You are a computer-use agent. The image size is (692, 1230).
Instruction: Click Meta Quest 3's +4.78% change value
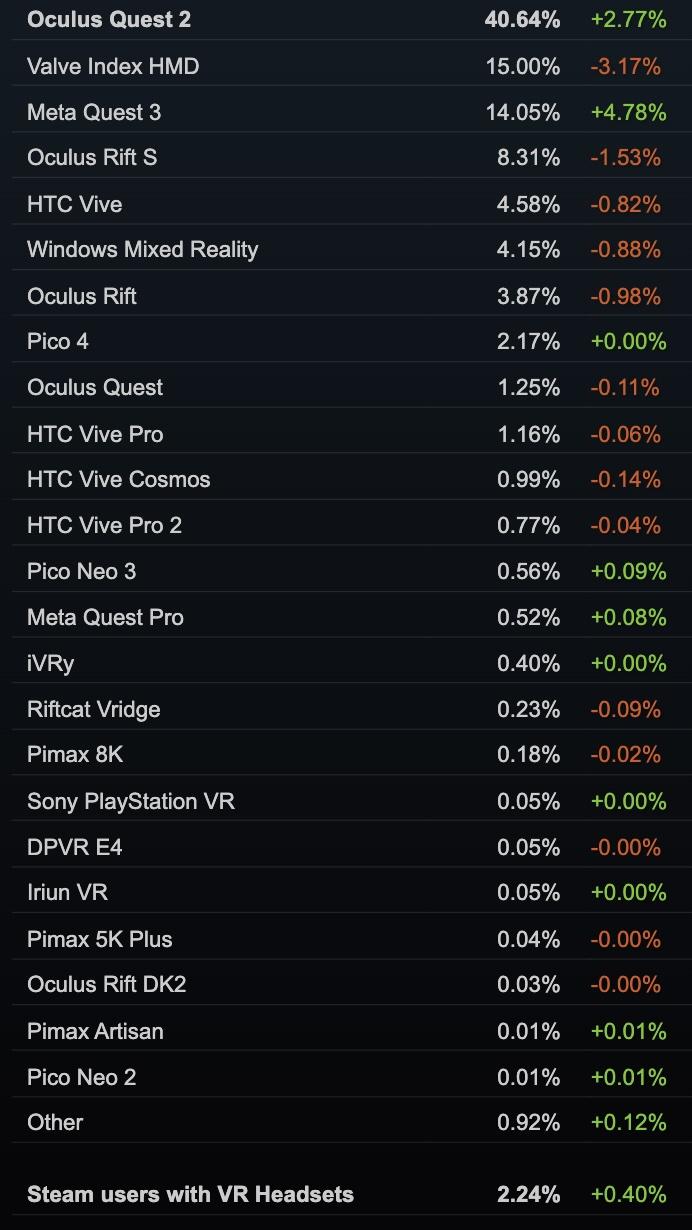pyautogui.click(x=628, y=112)
